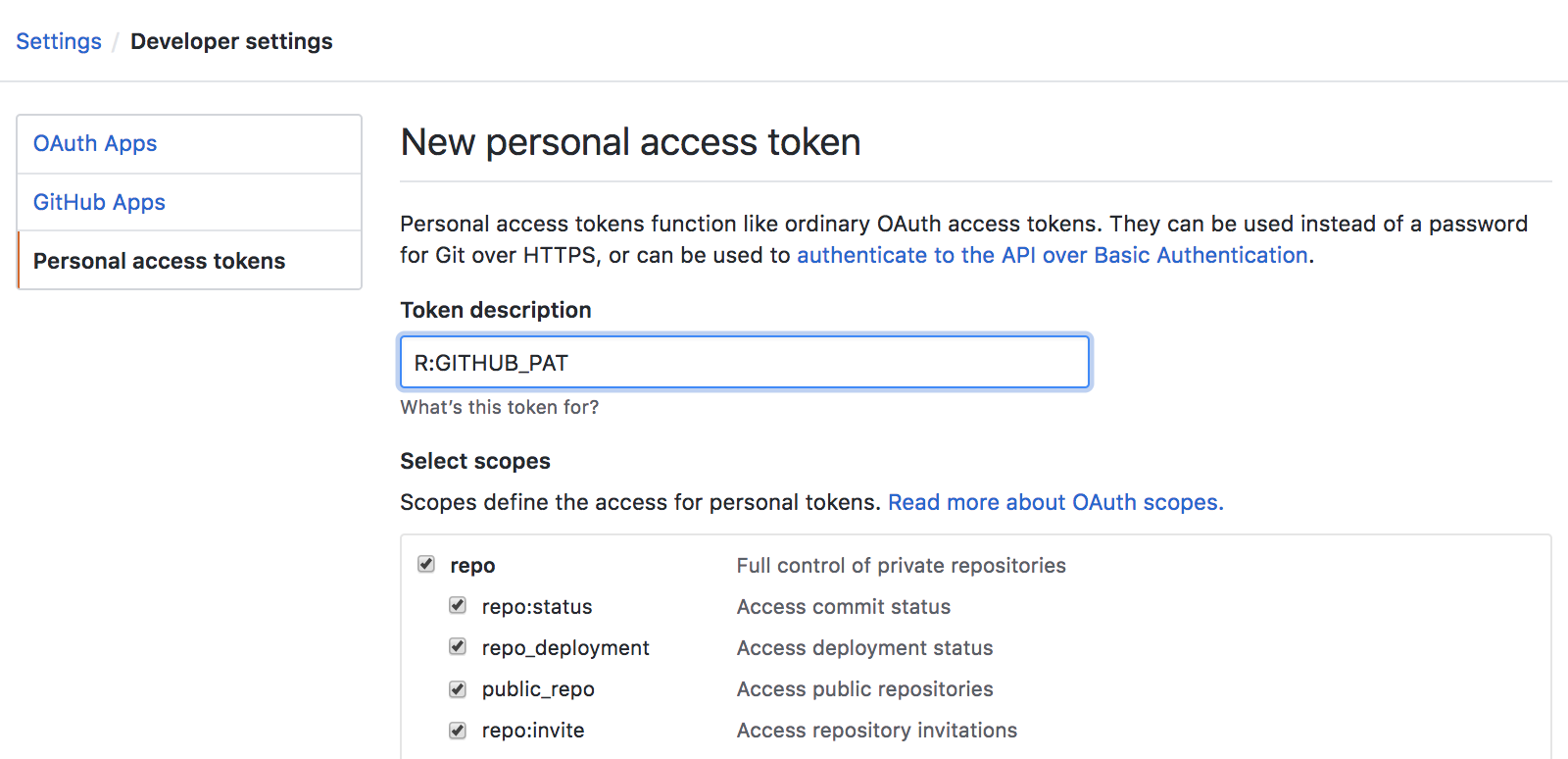Enable full control of private repositories

[x=426, y=565]
